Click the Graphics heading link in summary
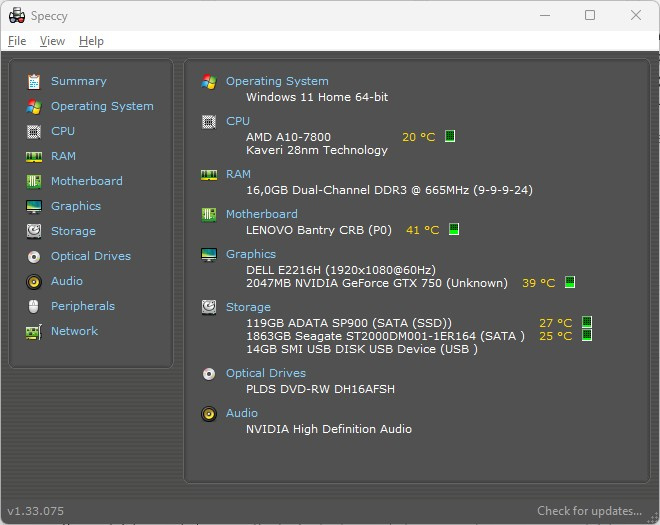 251,254
